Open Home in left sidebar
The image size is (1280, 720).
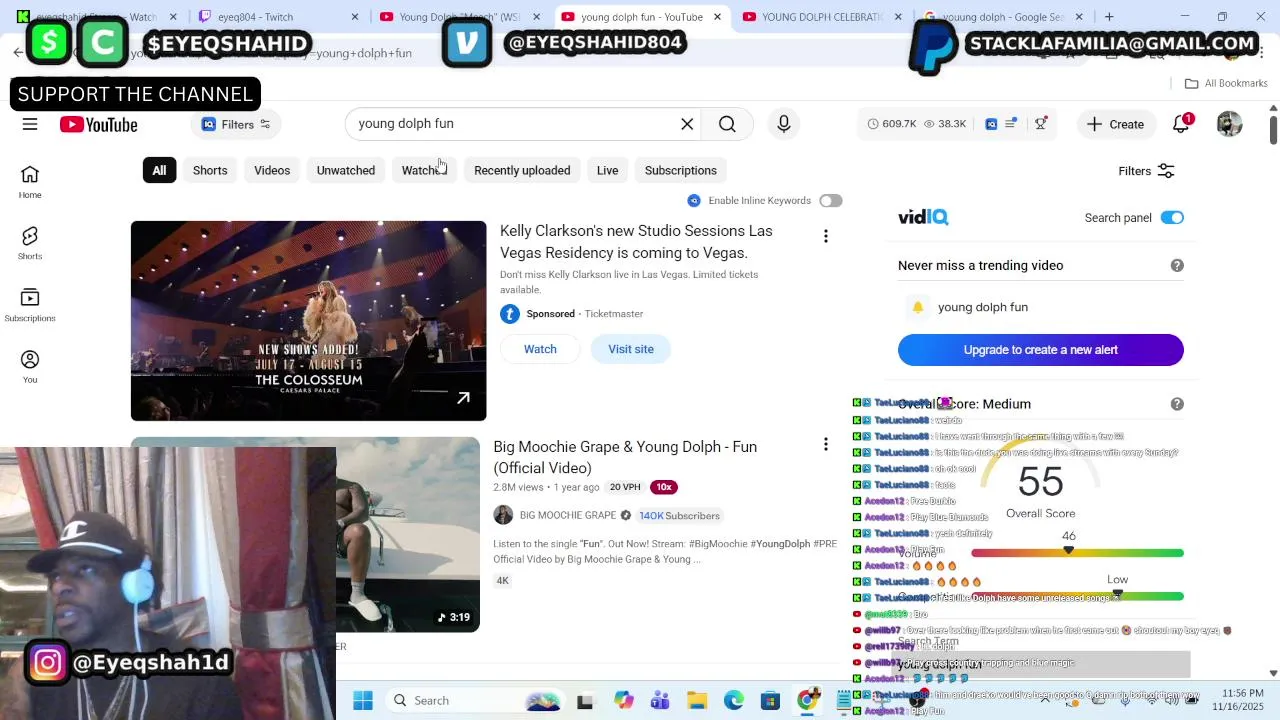(x=30, y=182)
